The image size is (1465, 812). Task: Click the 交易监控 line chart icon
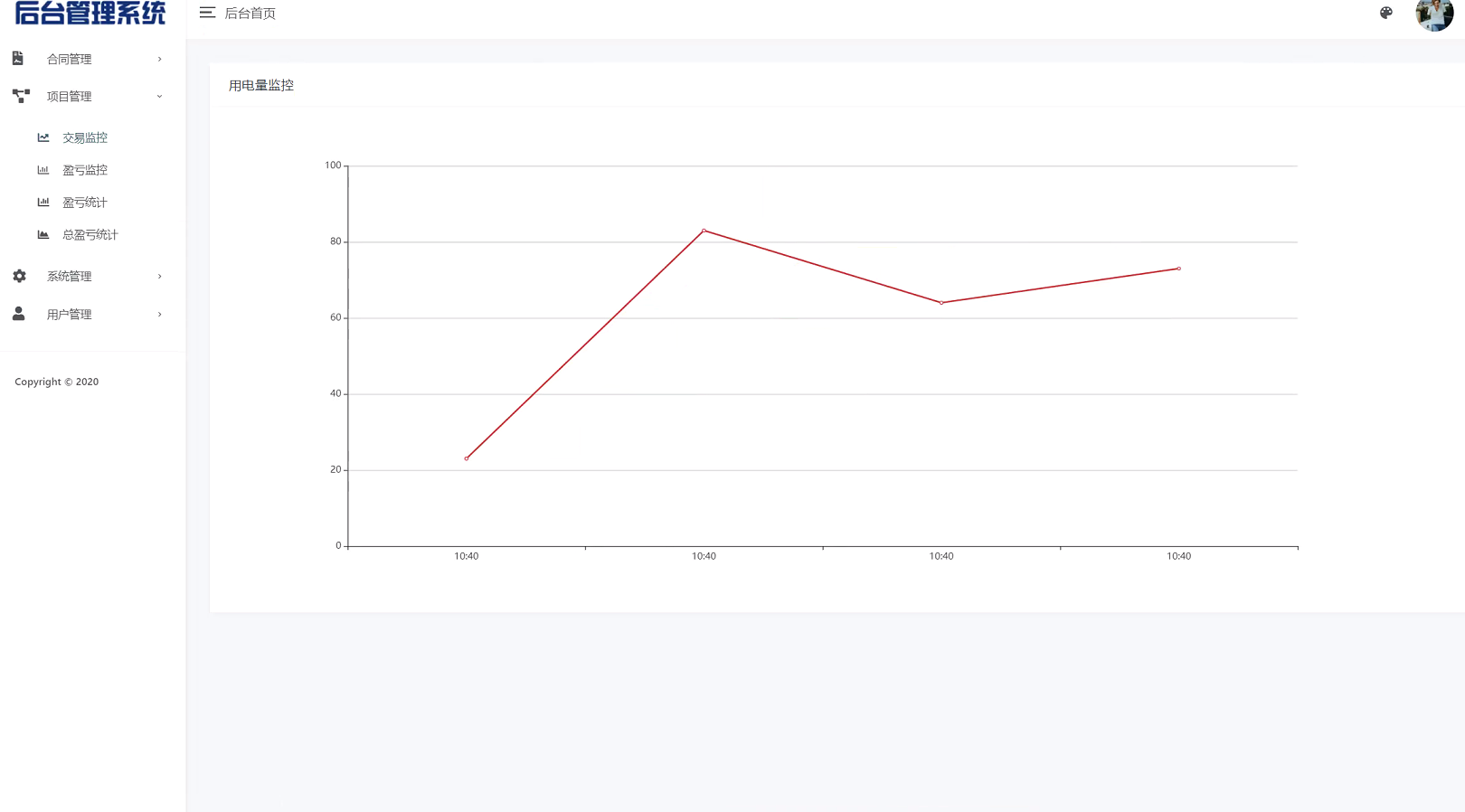(43, 137)
